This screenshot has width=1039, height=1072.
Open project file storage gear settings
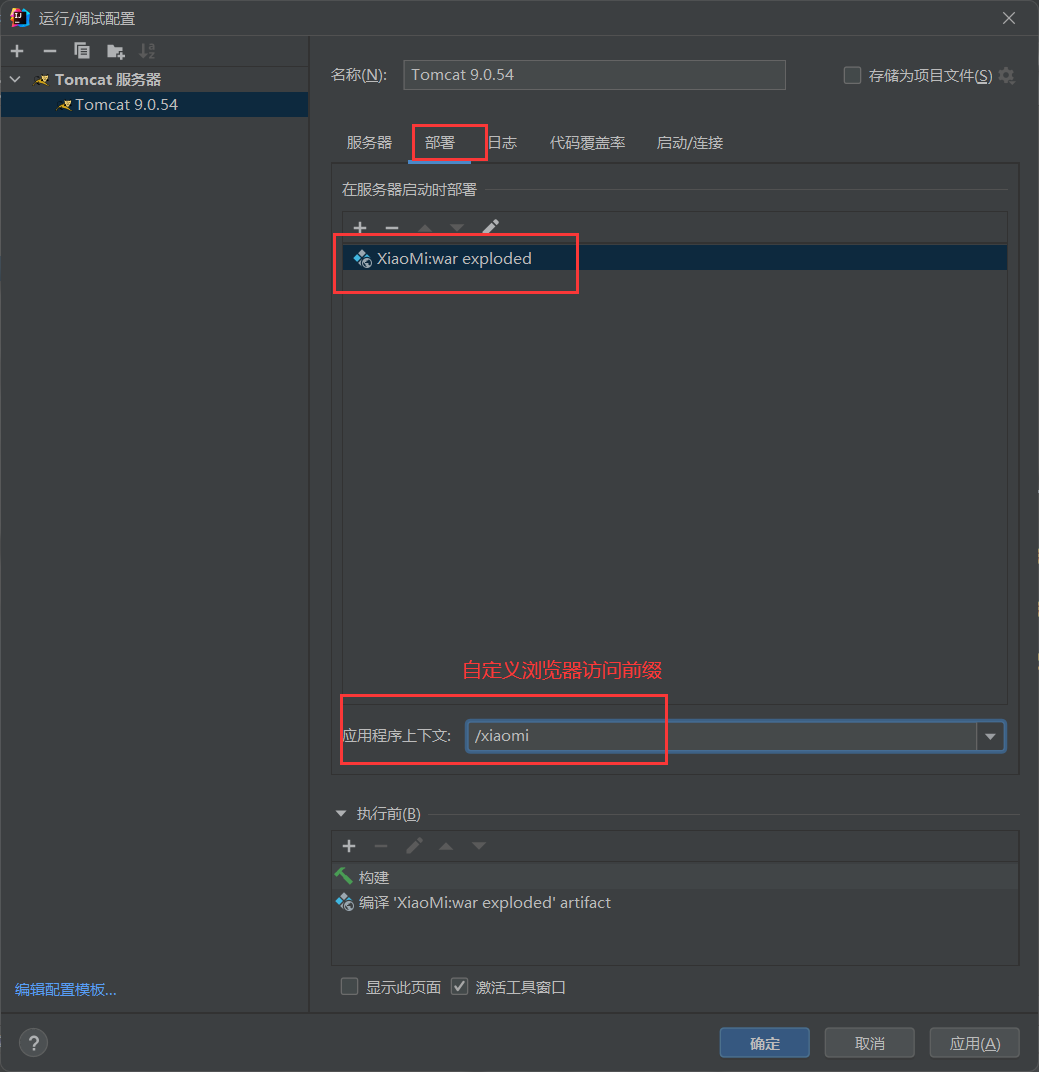(1007, 75)
